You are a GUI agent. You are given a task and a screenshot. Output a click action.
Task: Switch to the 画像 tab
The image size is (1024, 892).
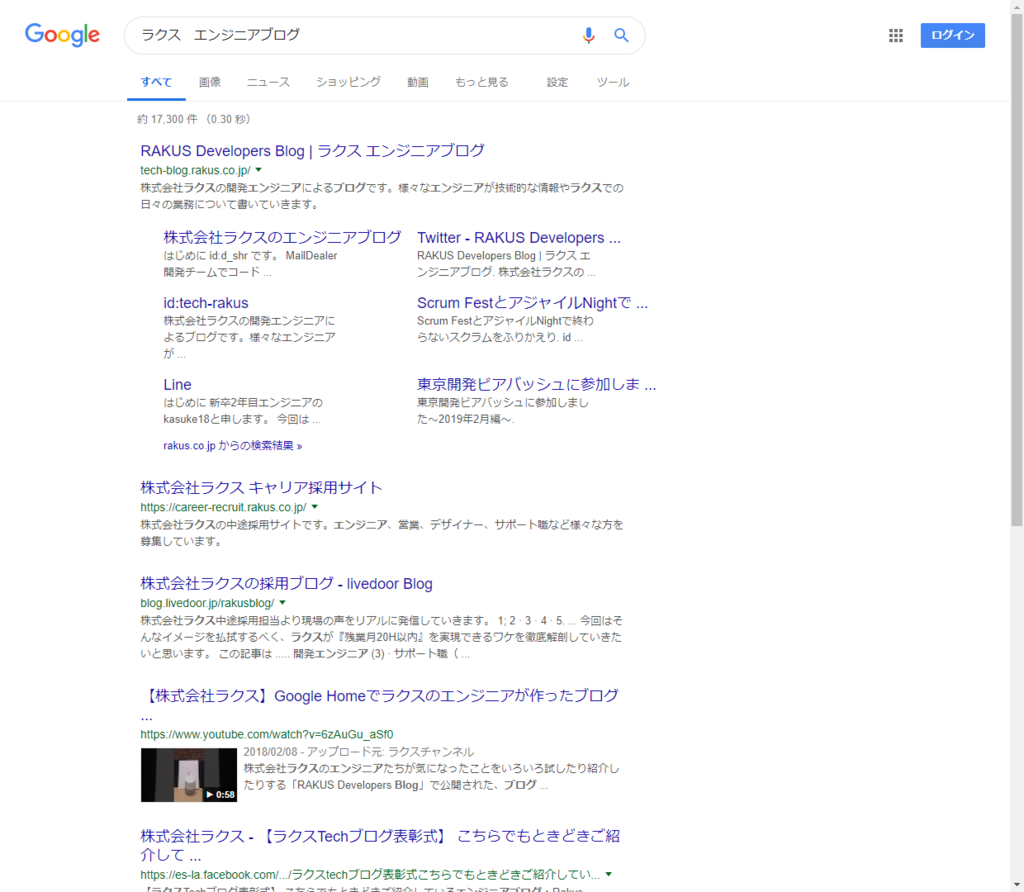click(x=210, y=82)
